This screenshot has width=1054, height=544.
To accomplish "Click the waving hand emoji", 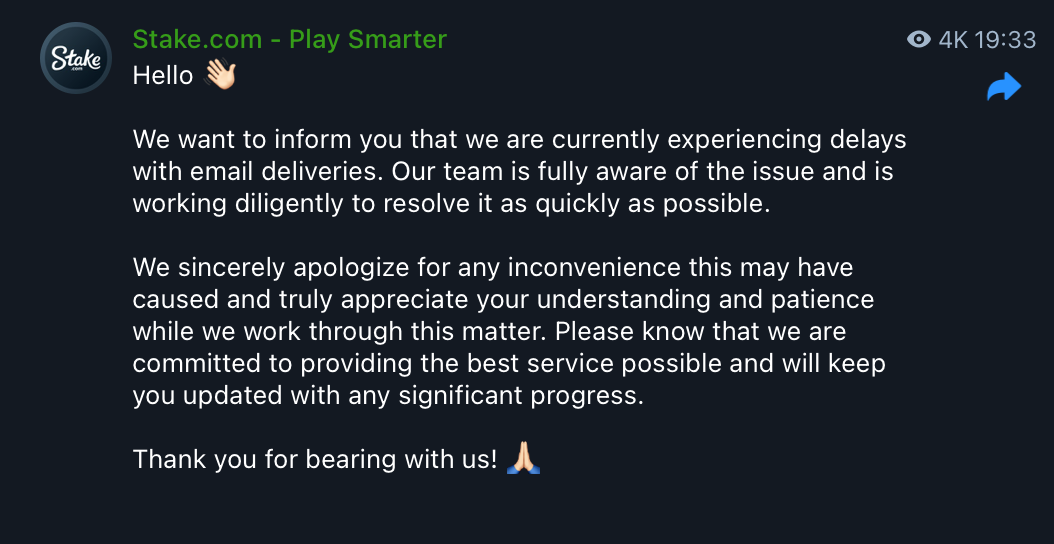I will 219,74.
